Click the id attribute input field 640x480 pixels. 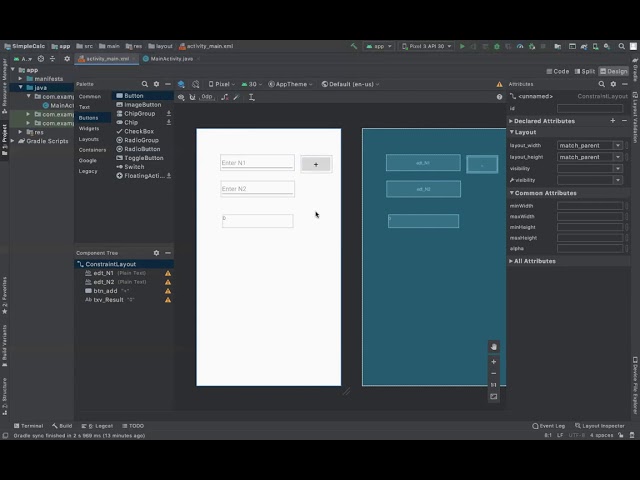590,109
